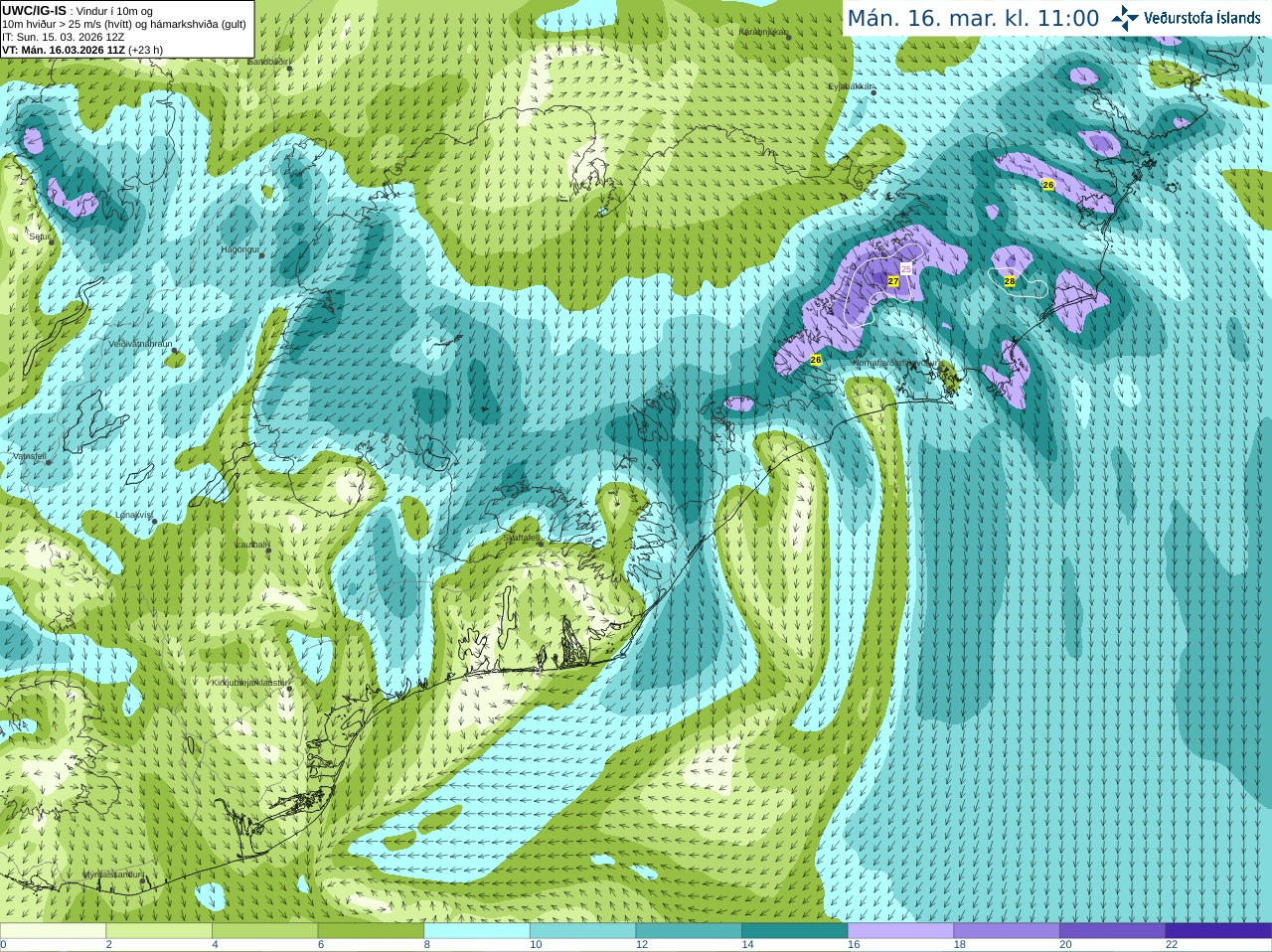
Task: Pick the 14–16 m/s dark teal legend swatch
Action: pyautogui.click(x=795, y=931)
